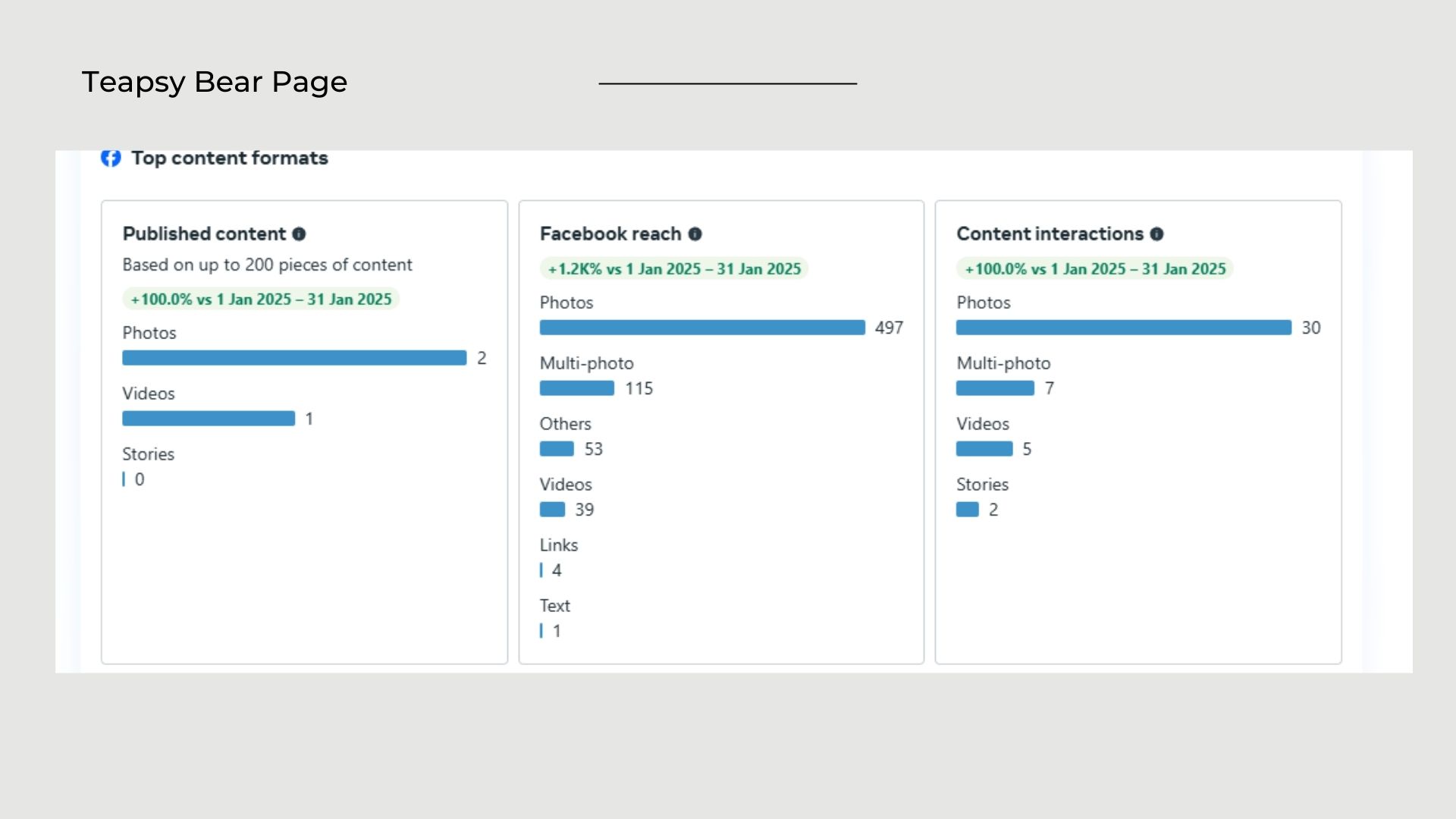Click the Stories bar showing 2 interactions

[967, 510]
